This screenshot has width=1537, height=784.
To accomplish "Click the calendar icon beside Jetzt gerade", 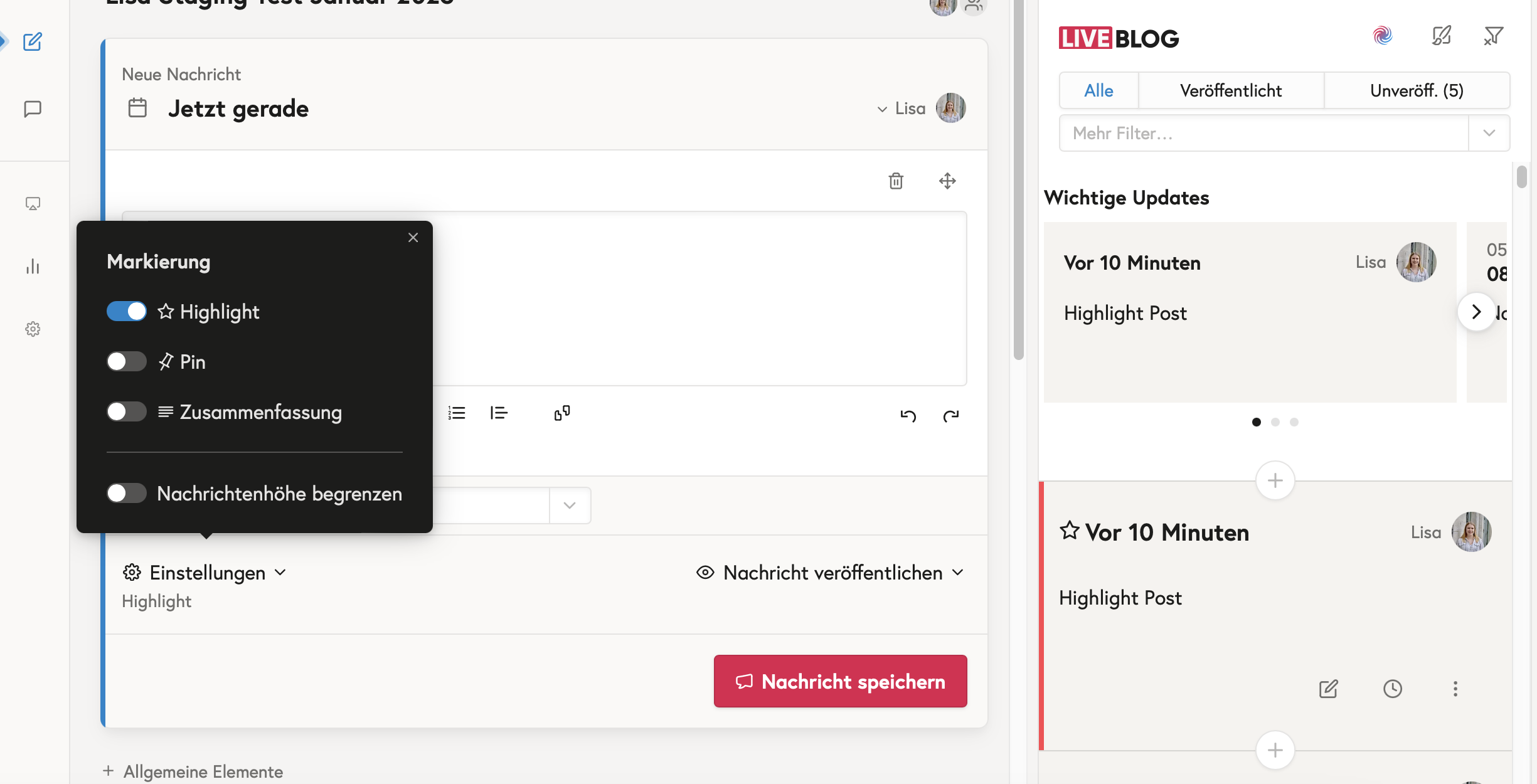I will pos(137,108).
